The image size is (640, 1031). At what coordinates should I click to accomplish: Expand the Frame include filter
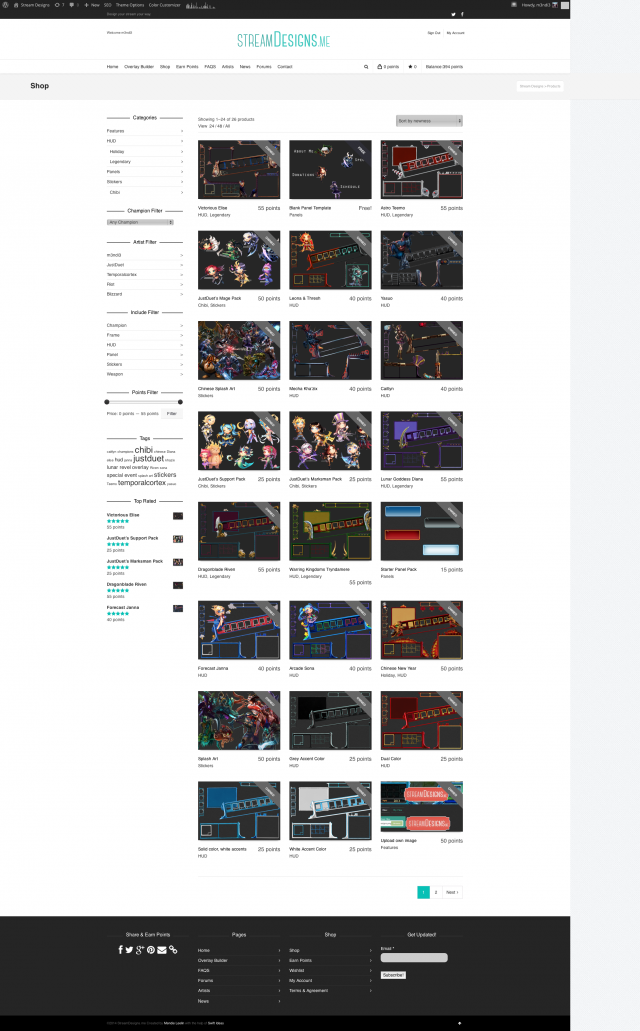145,335
